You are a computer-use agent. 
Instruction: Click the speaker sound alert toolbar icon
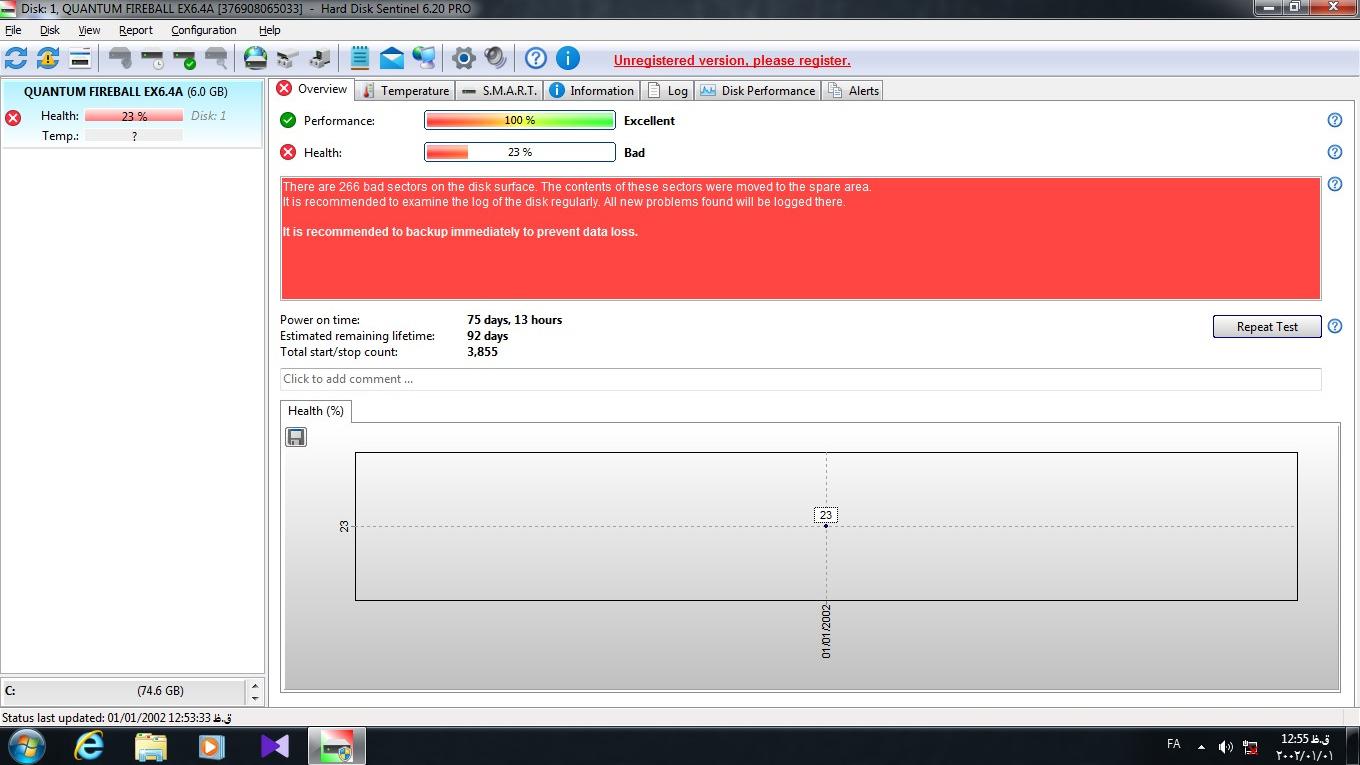pos(495,58)
